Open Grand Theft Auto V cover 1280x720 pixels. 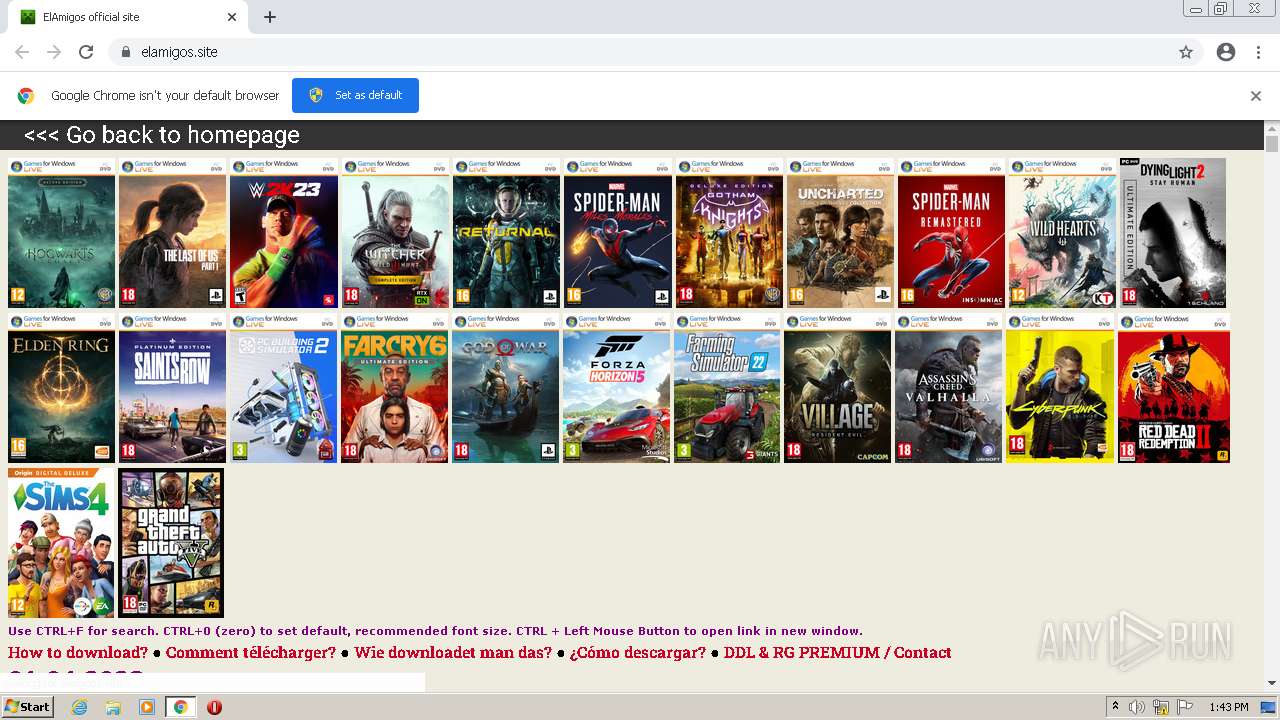171,543
